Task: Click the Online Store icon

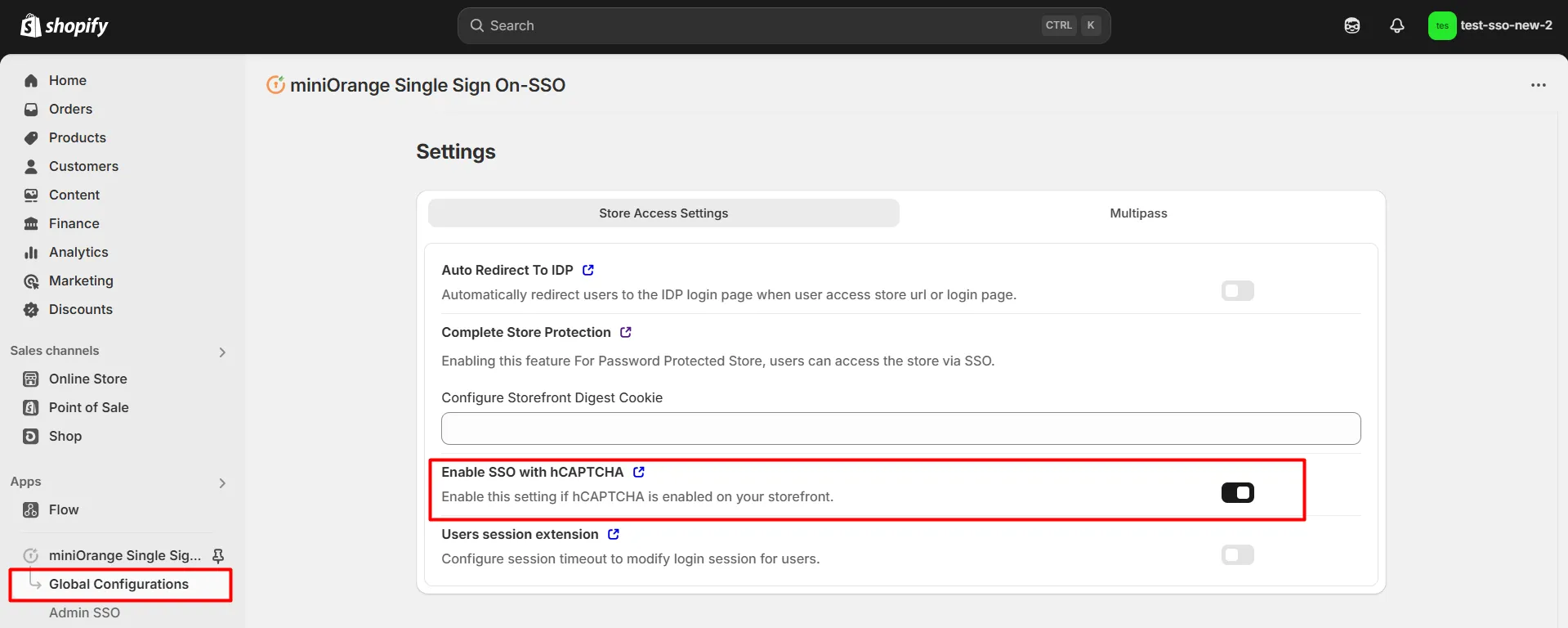Action: (31, 379)
